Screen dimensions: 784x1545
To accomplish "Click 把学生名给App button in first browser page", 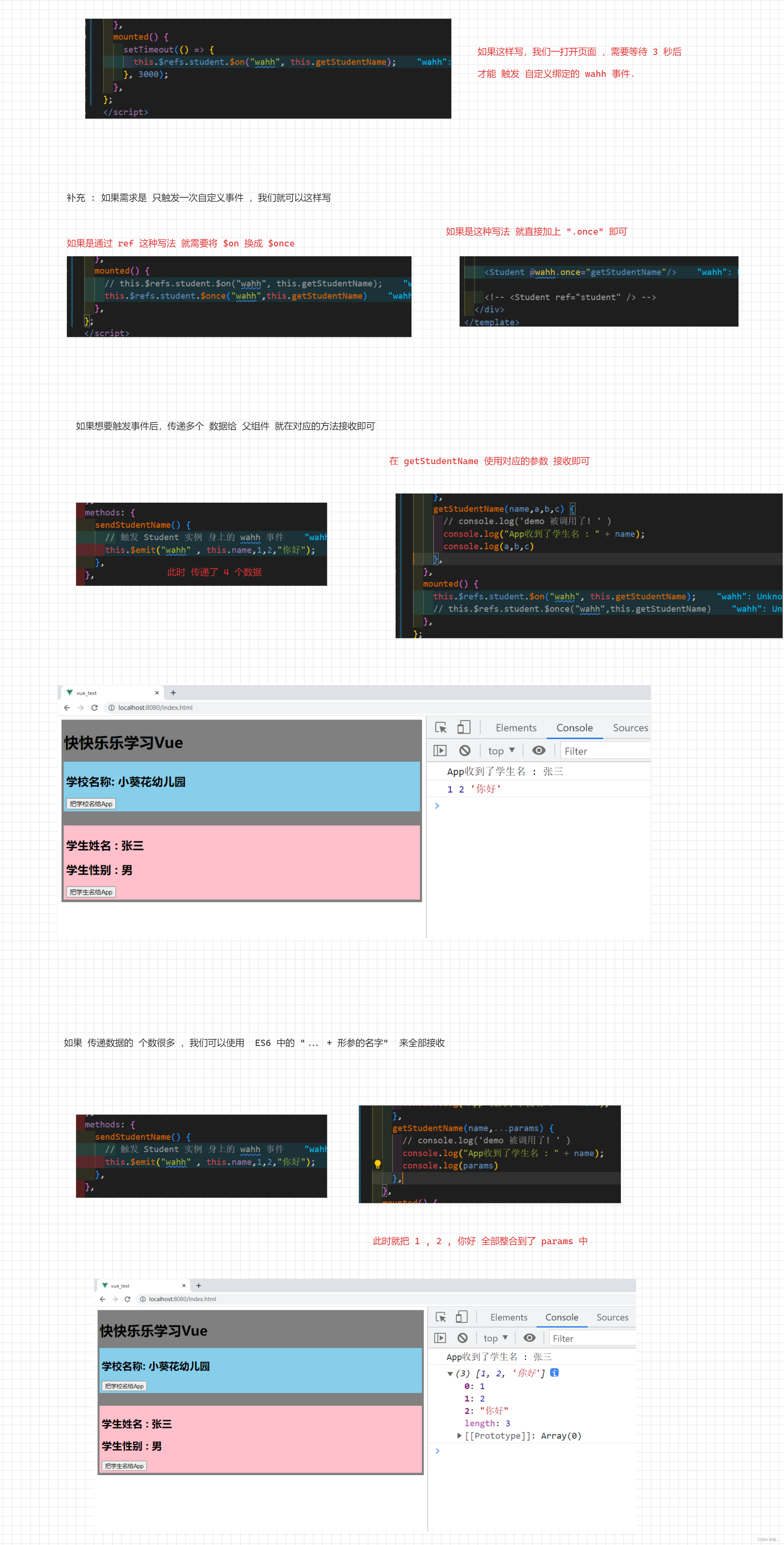I will [90, 892].
